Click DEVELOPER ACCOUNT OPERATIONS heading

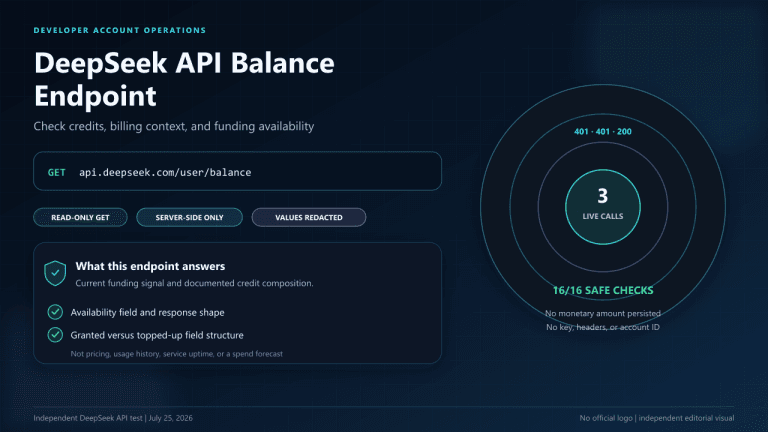click(120, 30)
